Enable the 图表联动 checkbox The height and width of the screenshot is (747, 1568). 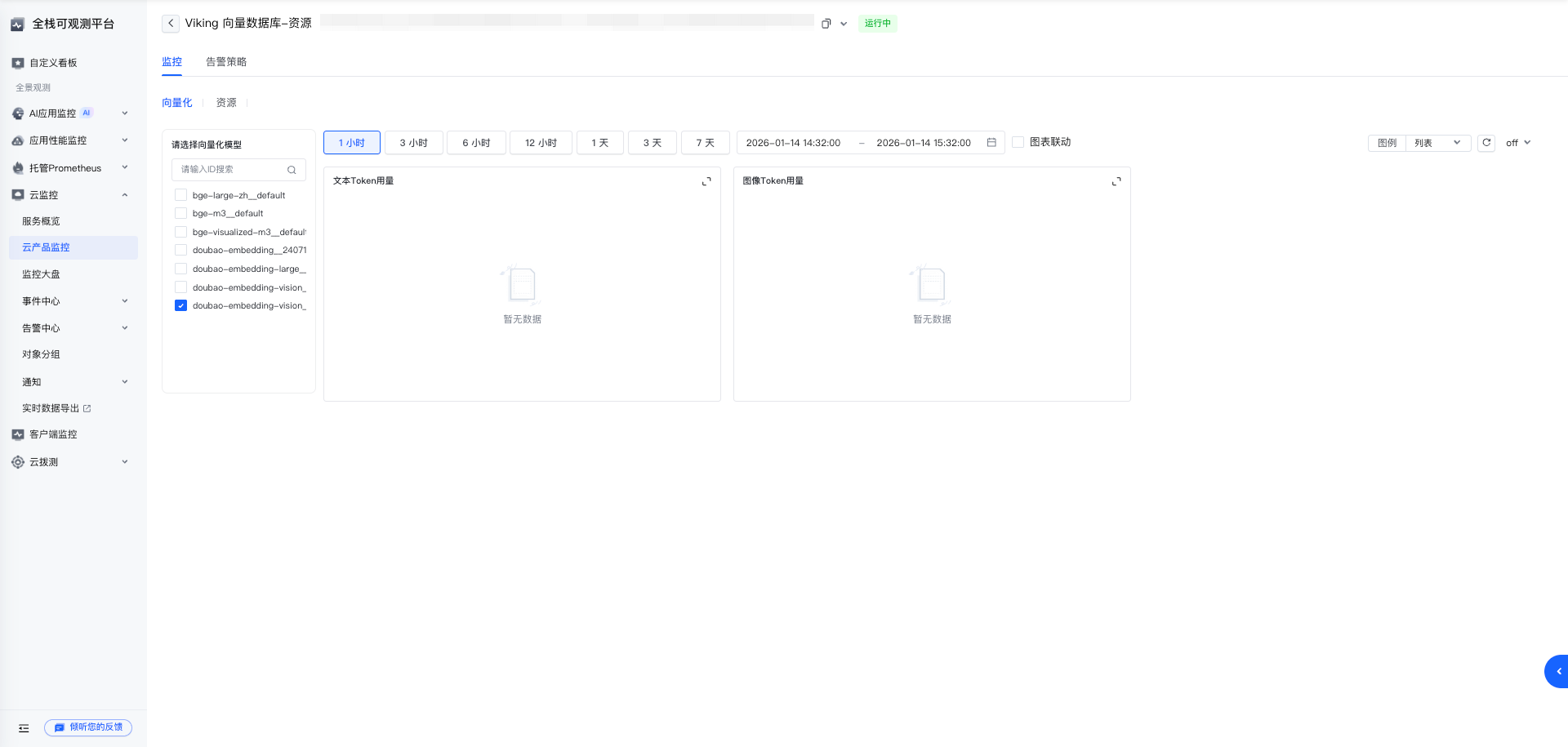1018,142
